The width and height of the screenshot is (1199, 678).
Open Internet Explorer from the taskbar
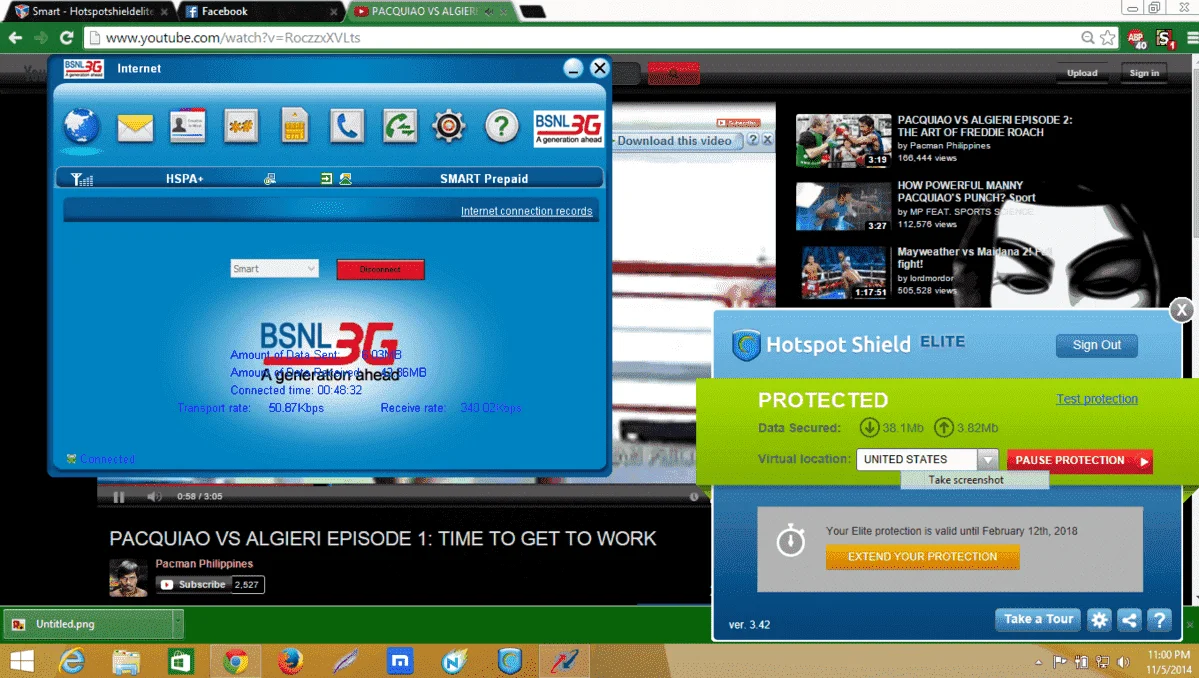(72, 661)
